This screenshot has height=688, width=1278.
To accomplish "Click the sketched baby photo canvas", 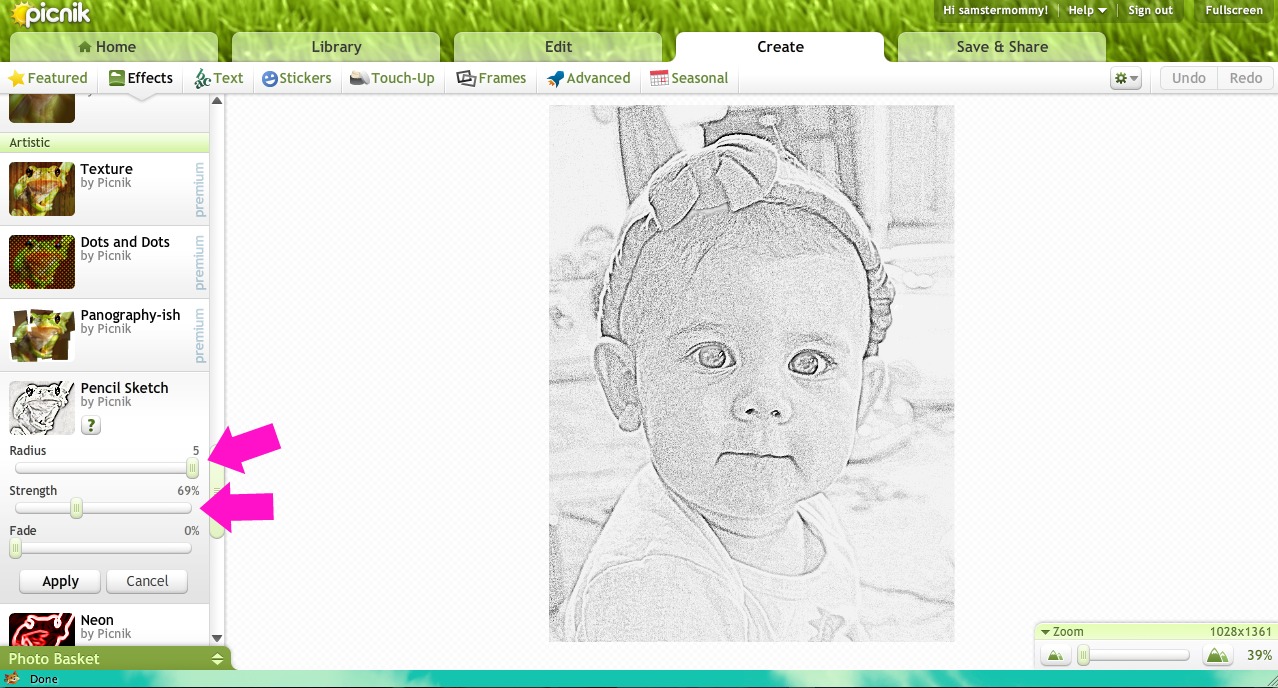I will (x=751, y=373).
